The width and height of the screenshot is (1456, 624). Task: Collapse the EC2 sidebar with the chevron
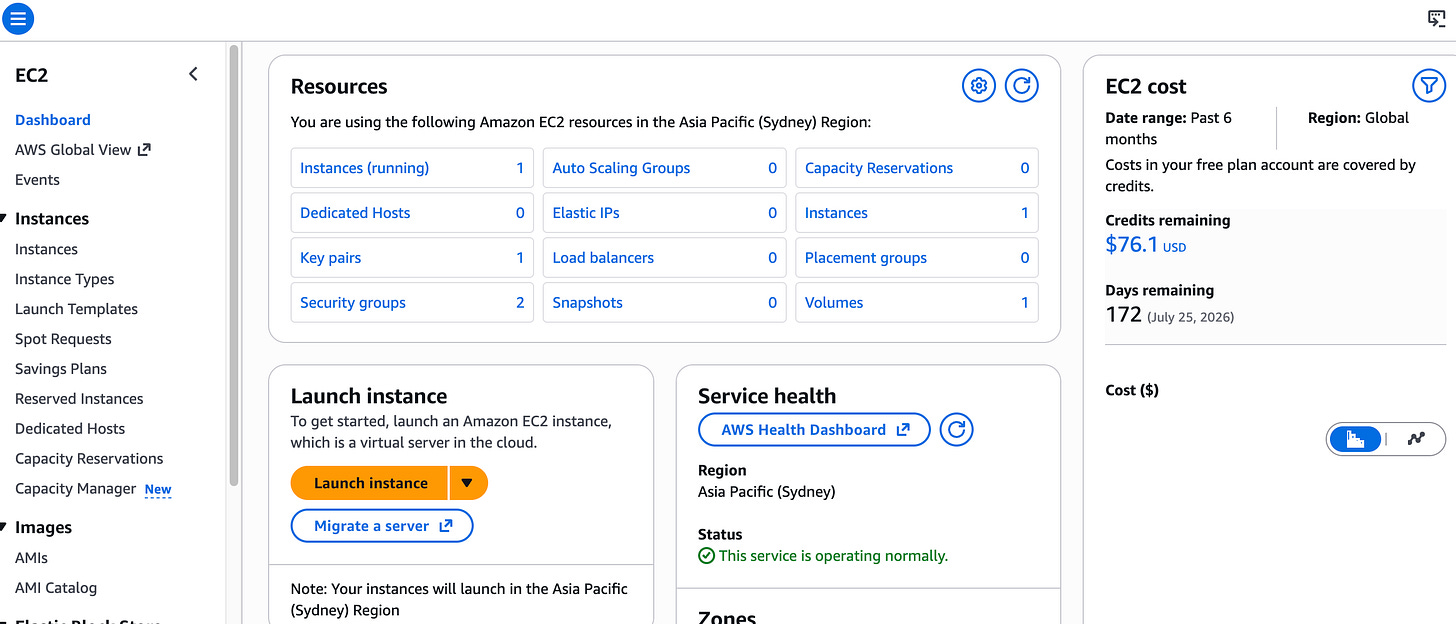point(193,73)
